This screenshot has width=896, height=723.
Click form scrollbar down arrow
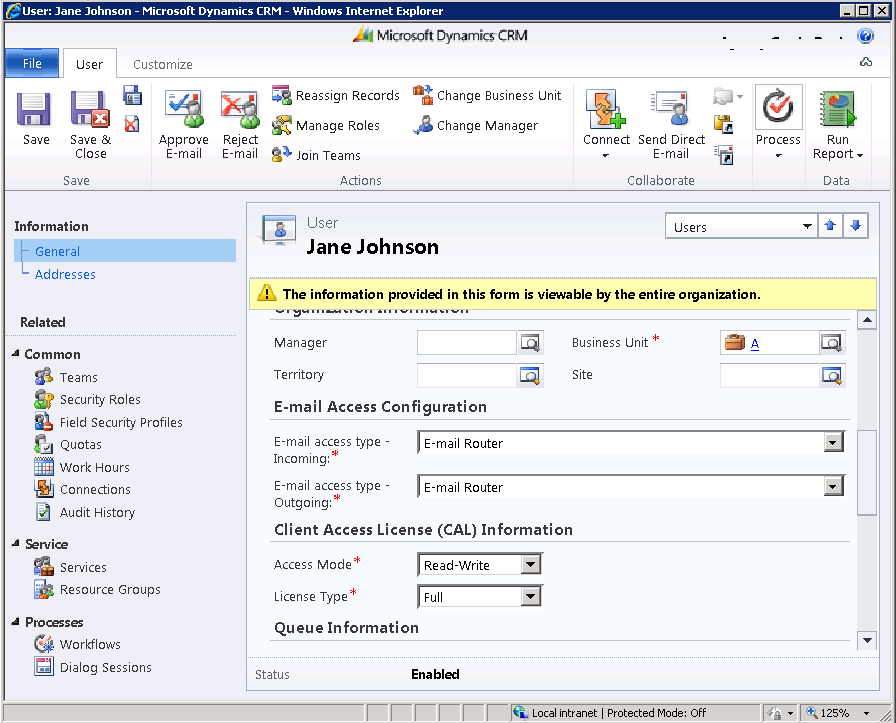click(867, 640)
